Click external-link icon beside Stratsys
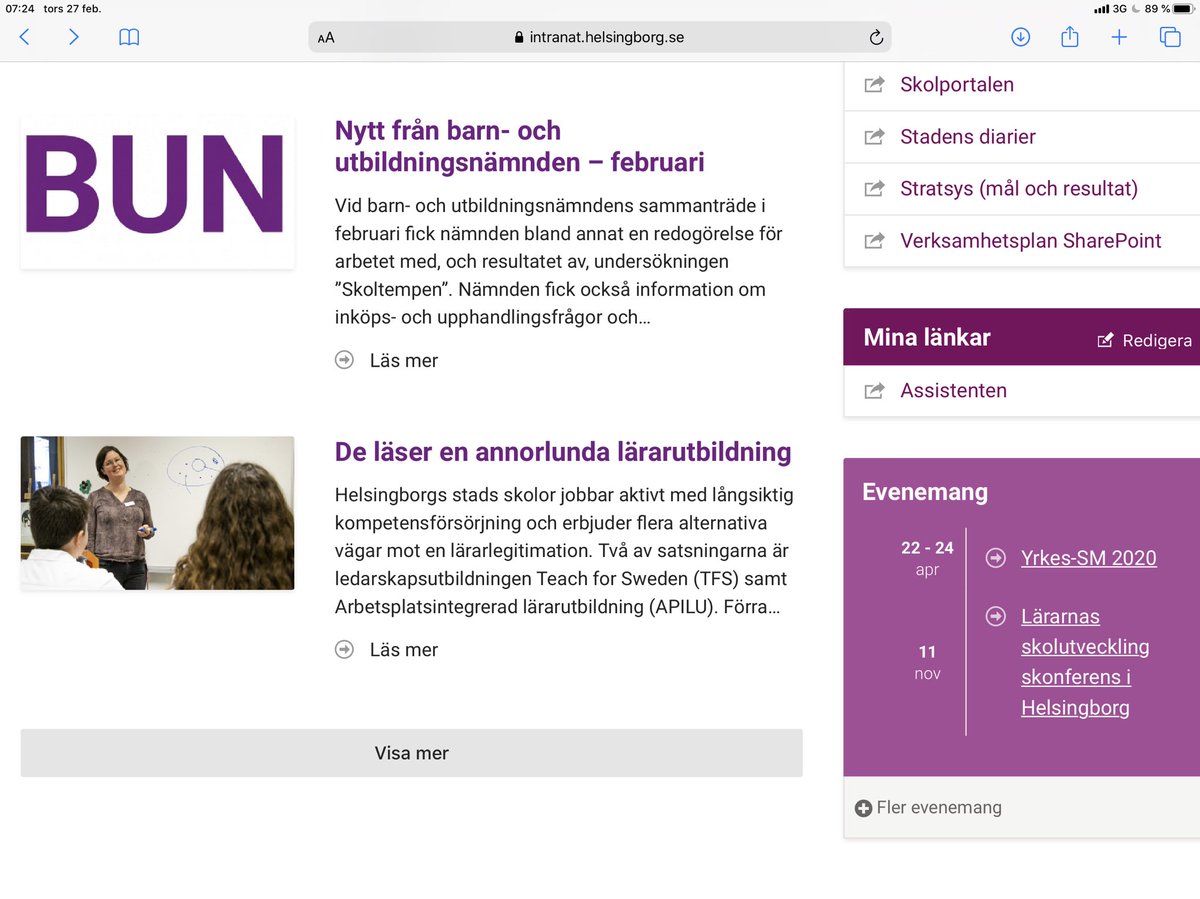This screenshot has height=899, width=1200. (874, 189)
